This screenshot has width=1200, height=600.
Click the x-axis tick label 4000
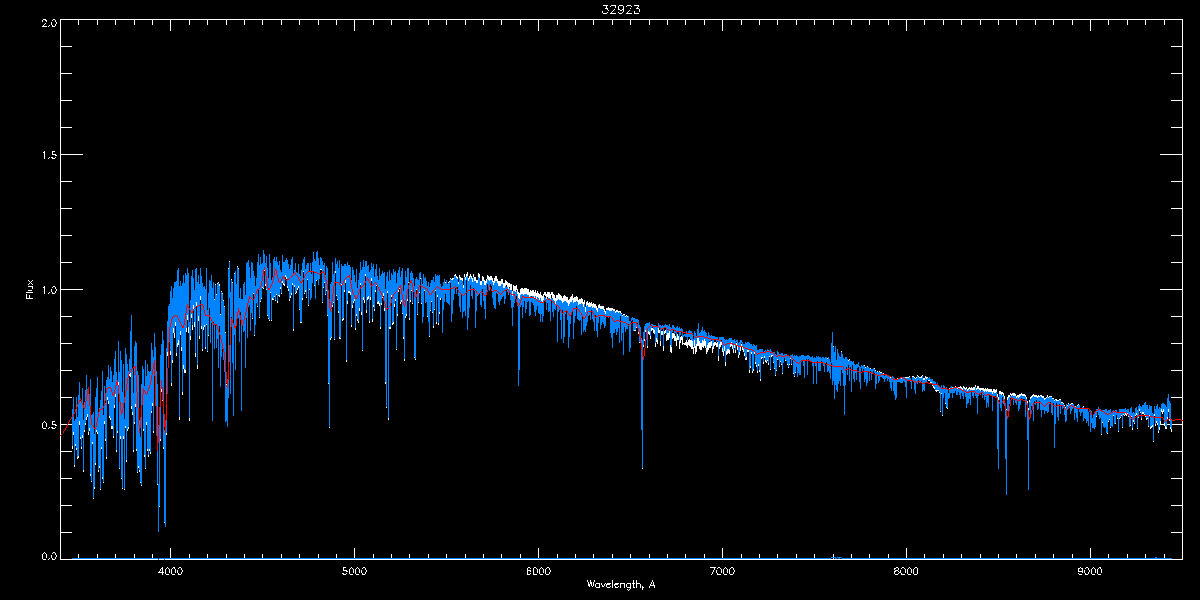pos(171,571)
